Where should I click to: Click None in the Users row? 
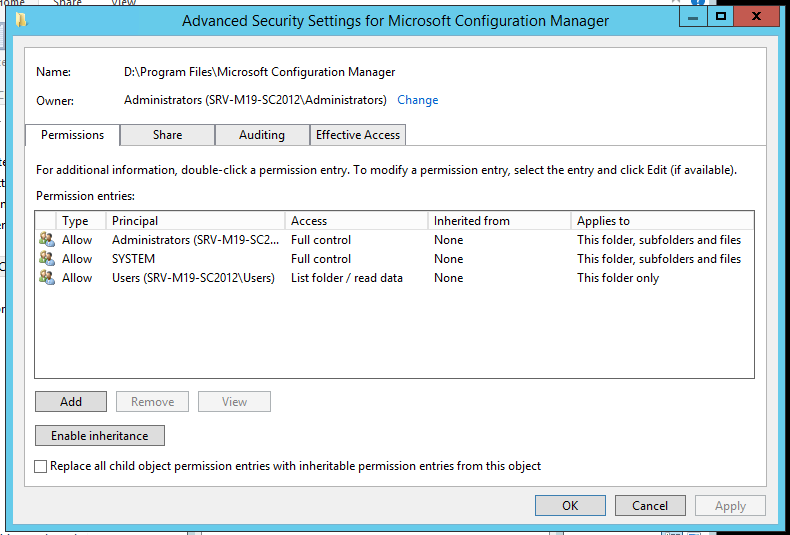click(x=448, y=278)
